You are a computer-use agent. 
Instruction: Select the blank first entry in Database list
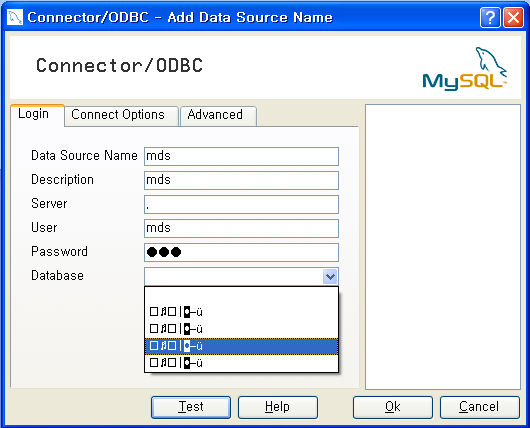tap(241, 295)
